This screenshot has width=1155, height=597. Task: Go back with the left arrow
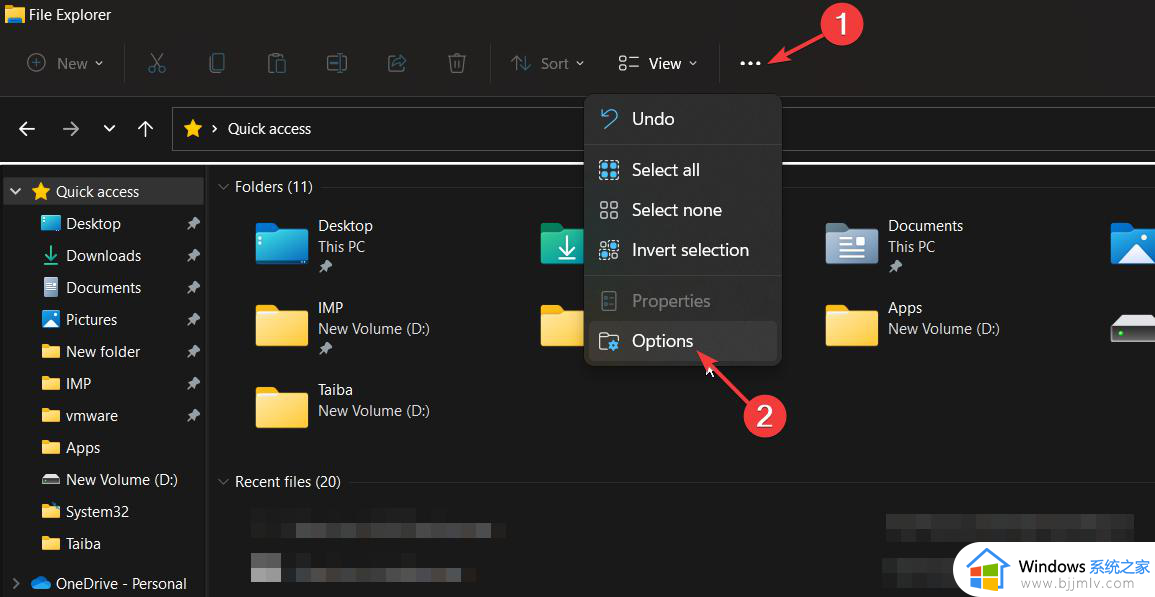pos(27,129)
